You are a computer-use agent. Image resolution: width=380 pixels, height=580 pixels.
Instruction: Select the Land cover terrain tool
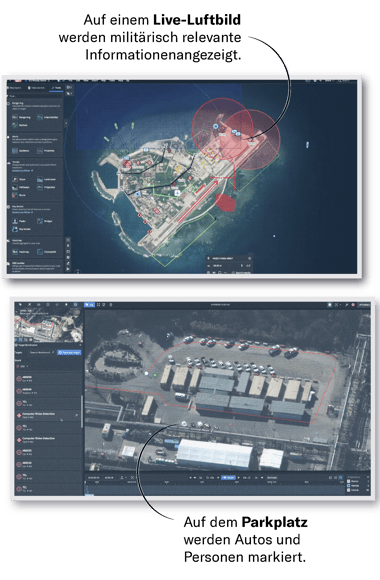point(46,179)
